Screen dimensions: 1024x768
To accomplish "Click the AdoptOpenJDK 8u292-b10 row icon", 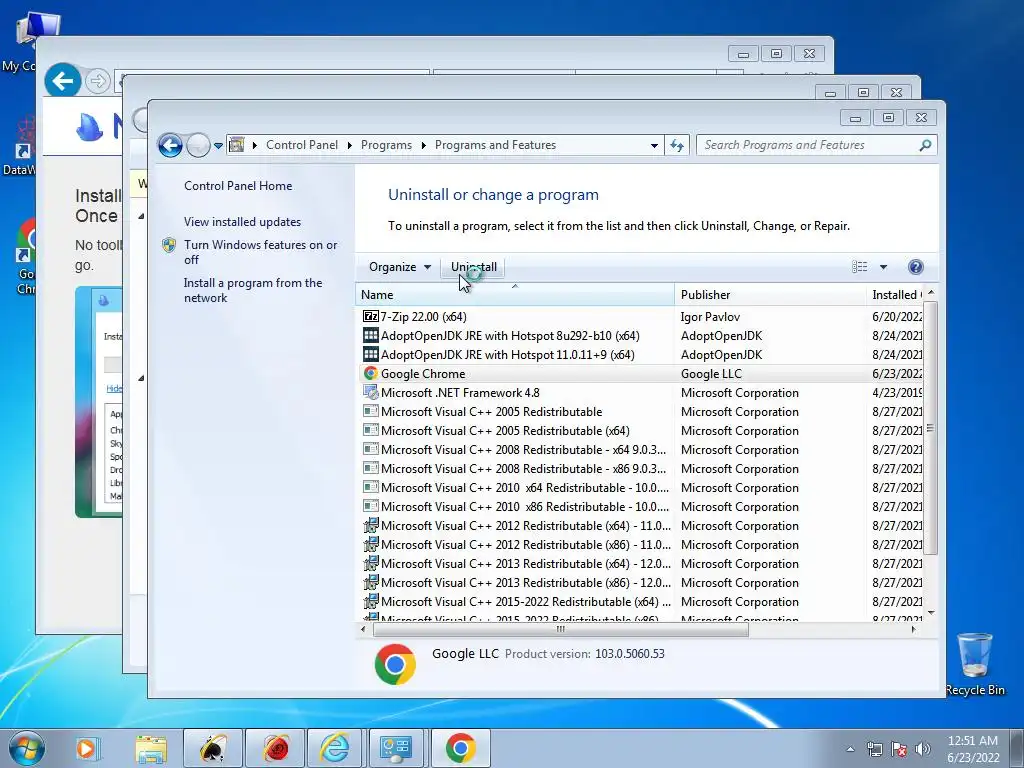I will click(x=370, y=336).
